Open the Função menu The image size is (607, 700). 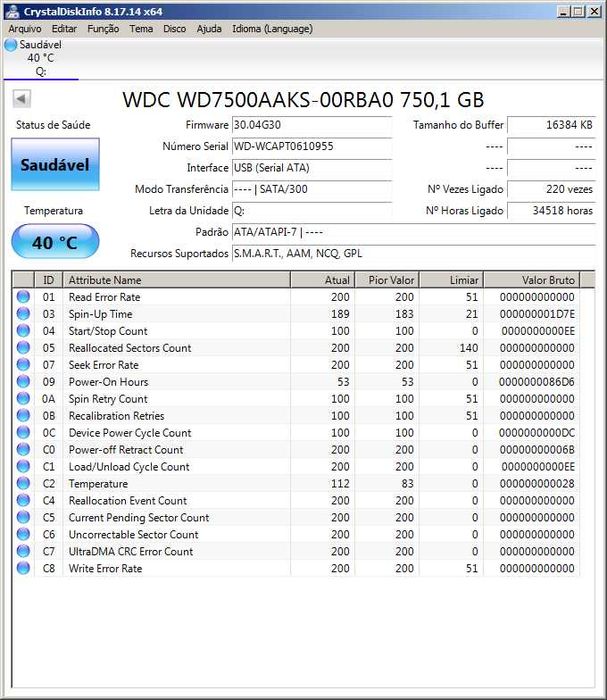(x=103, y=29)
